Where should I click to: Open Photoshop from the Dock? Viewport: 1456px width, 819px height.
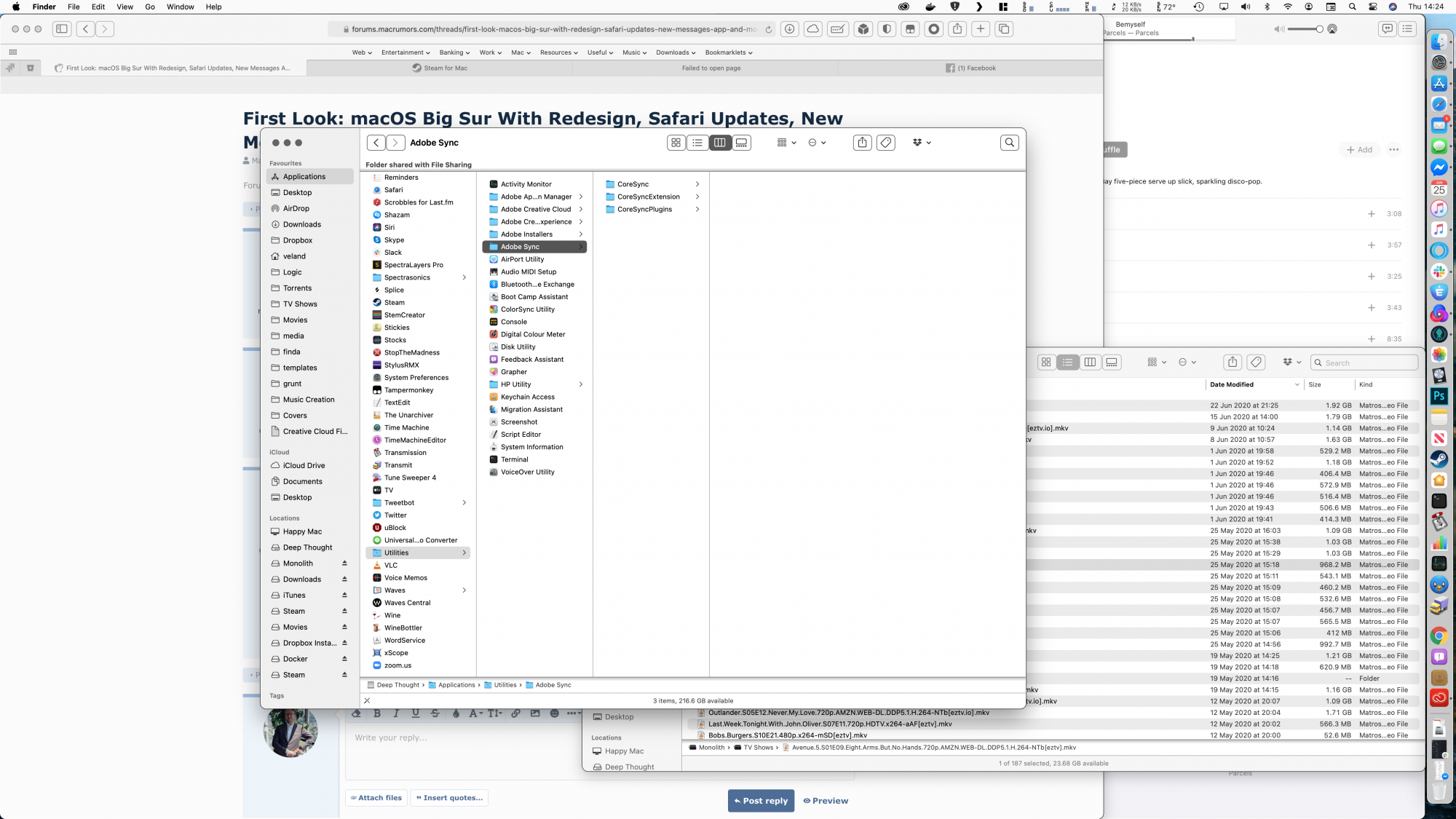pyautogui.click(x=1439, y=396)
